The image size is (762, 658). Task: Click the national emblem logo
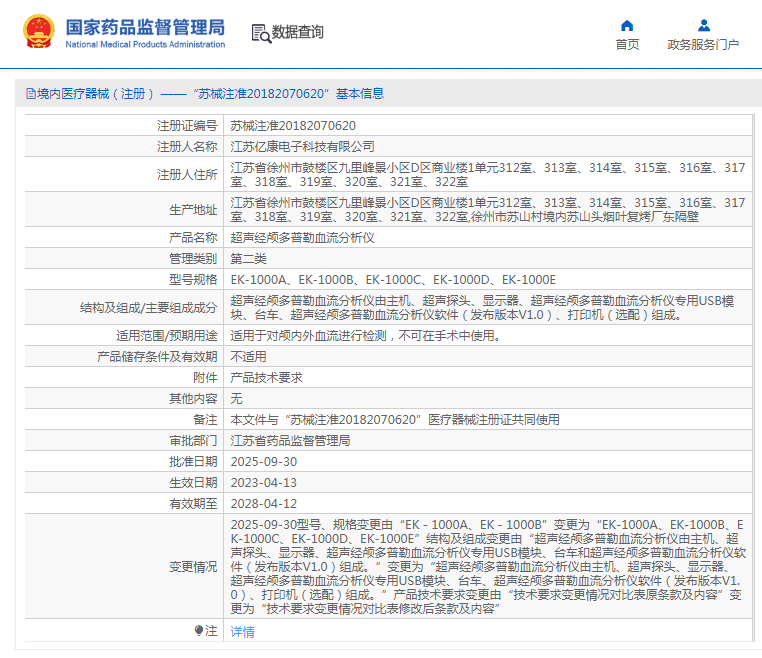(x=40, y=33)
